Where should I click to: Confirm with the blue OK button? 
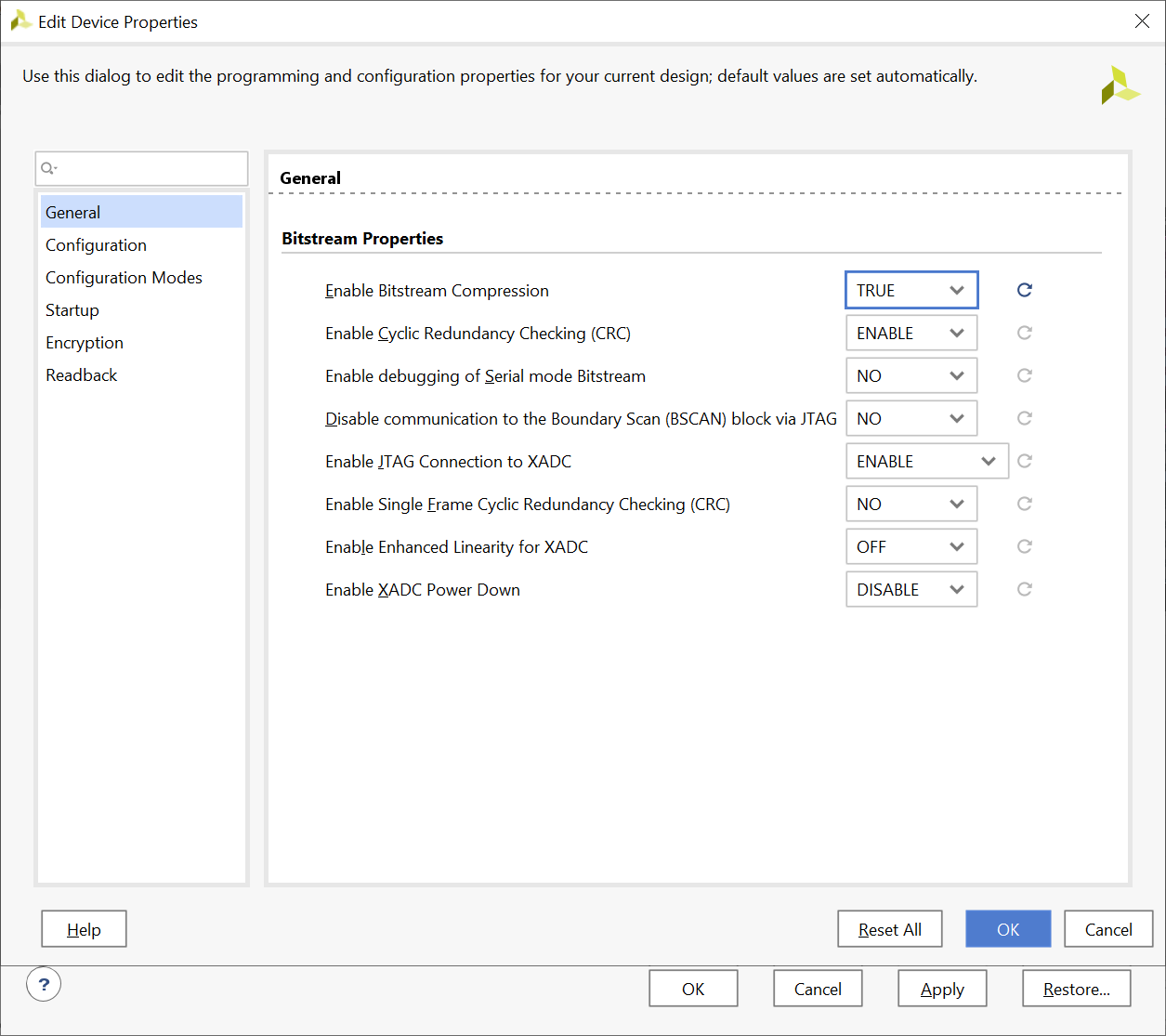tap(1008, 929)
